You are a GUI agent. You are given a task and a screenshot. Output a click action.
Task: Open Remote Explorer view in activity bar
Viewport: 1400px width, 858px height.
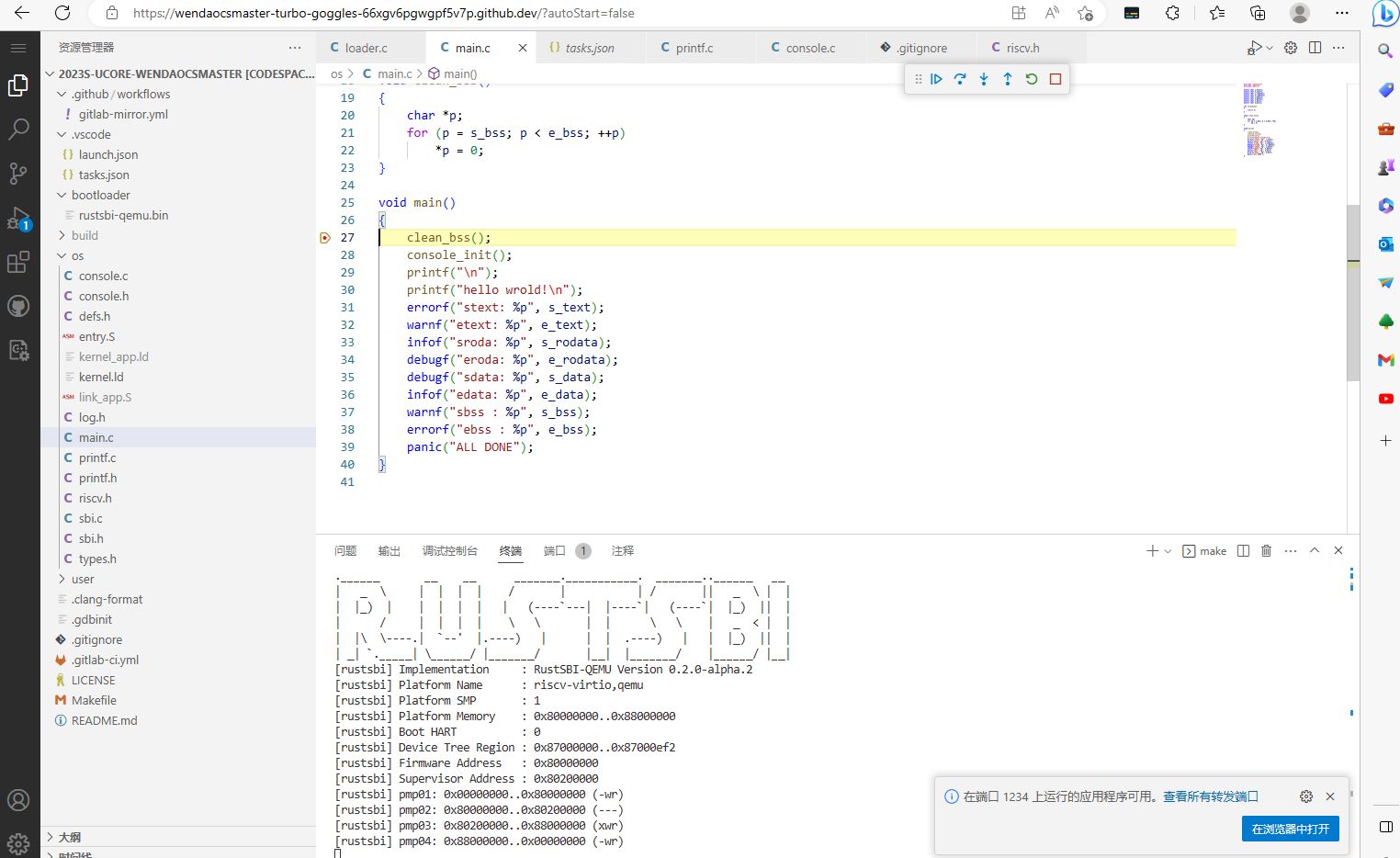coord(18,350)
